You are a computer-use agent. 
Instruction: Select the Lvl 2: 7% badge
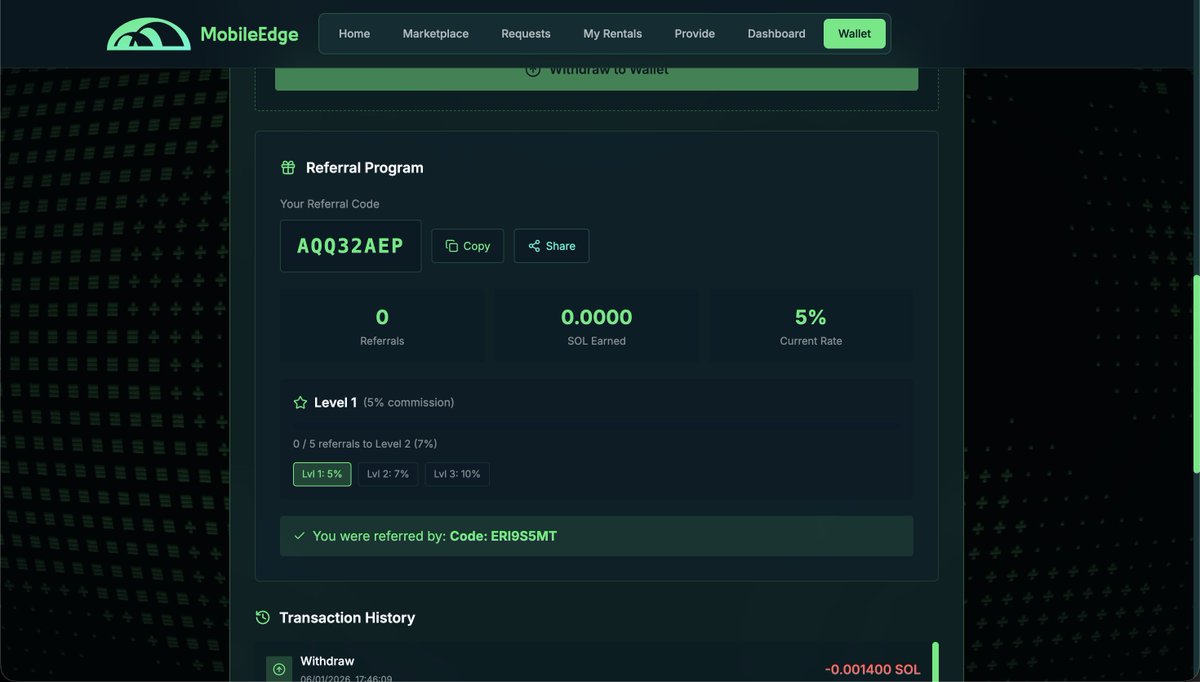[388, 474]
